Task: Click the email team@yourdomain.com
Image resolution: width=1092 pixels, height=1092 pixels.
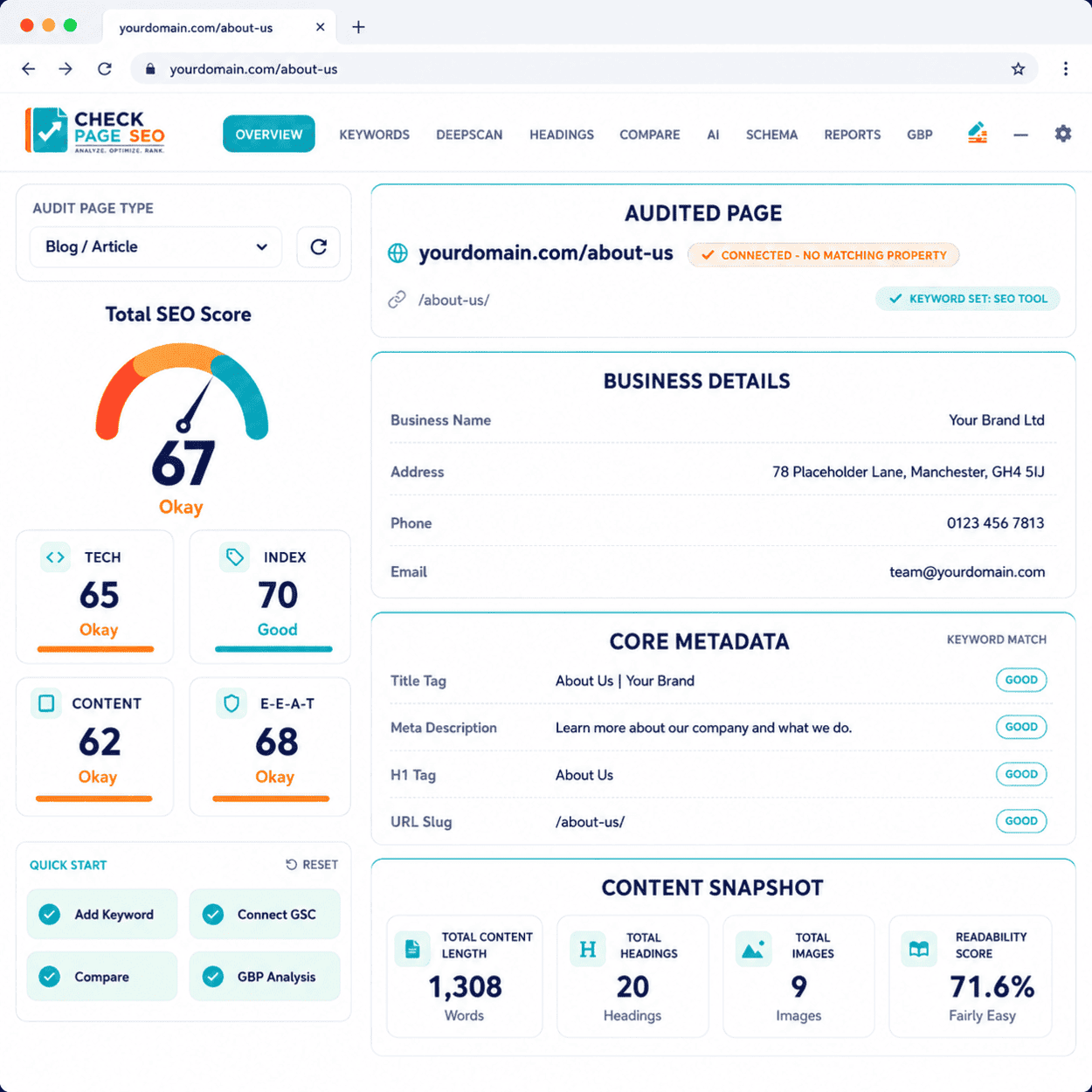Action: pyautogui.click(x=967, y=572)
